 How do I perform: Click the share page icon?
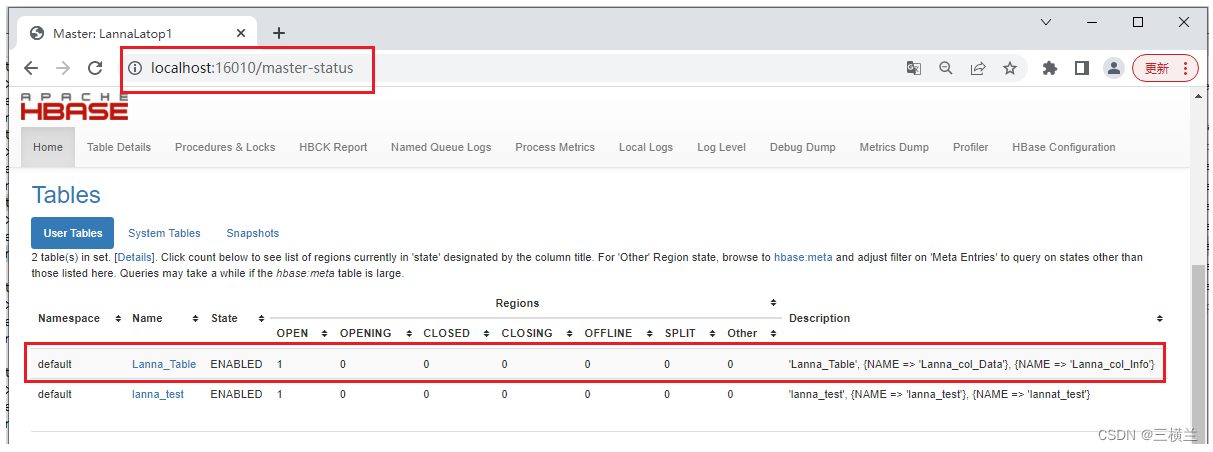[977, 68]
